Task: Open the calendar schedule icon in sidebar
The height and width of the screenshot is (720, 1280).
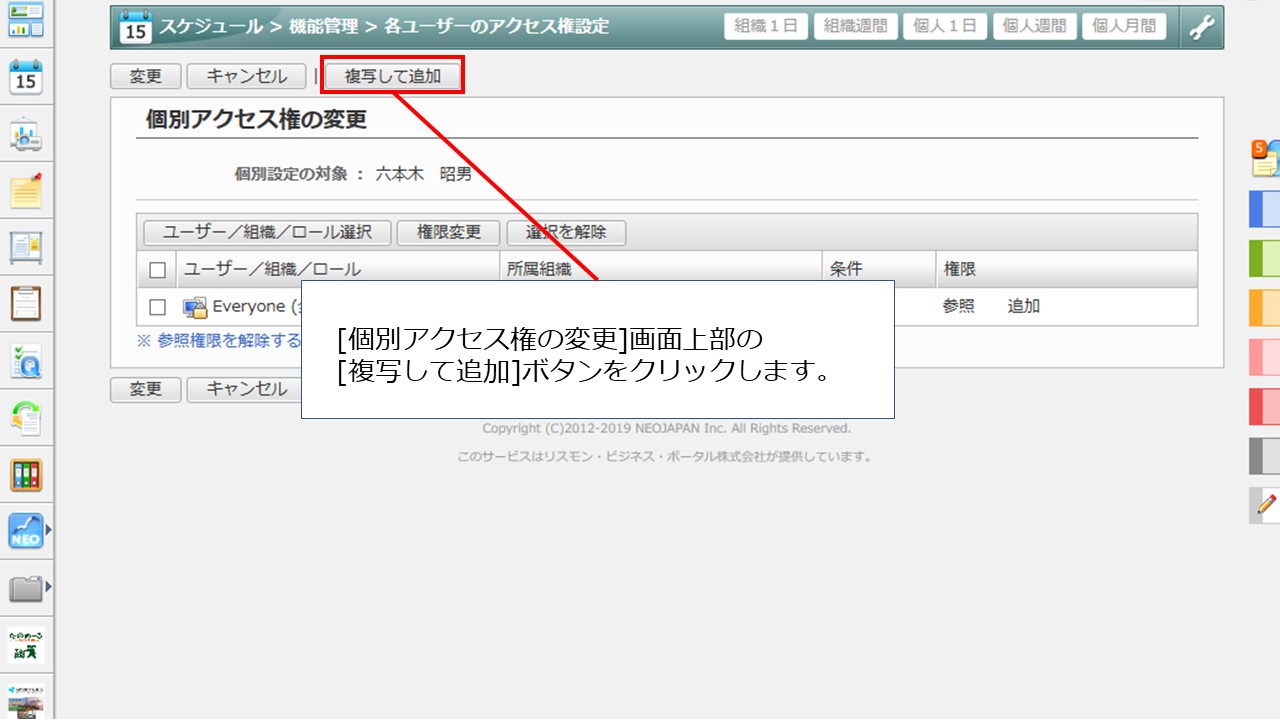Action: click(x=26, y=77)
